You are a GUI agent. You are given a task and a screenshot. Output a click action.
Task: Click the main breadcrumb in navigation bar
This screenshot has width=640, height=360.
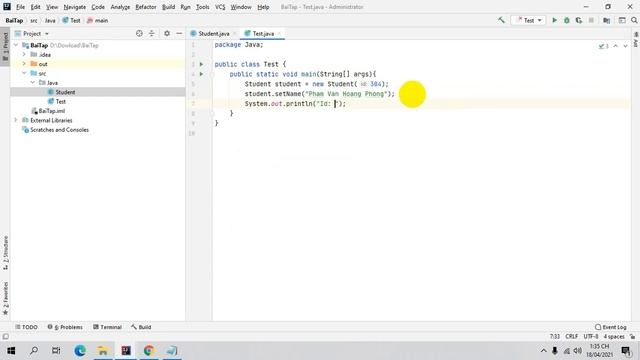pyautogui.click(x=98, y=20)
